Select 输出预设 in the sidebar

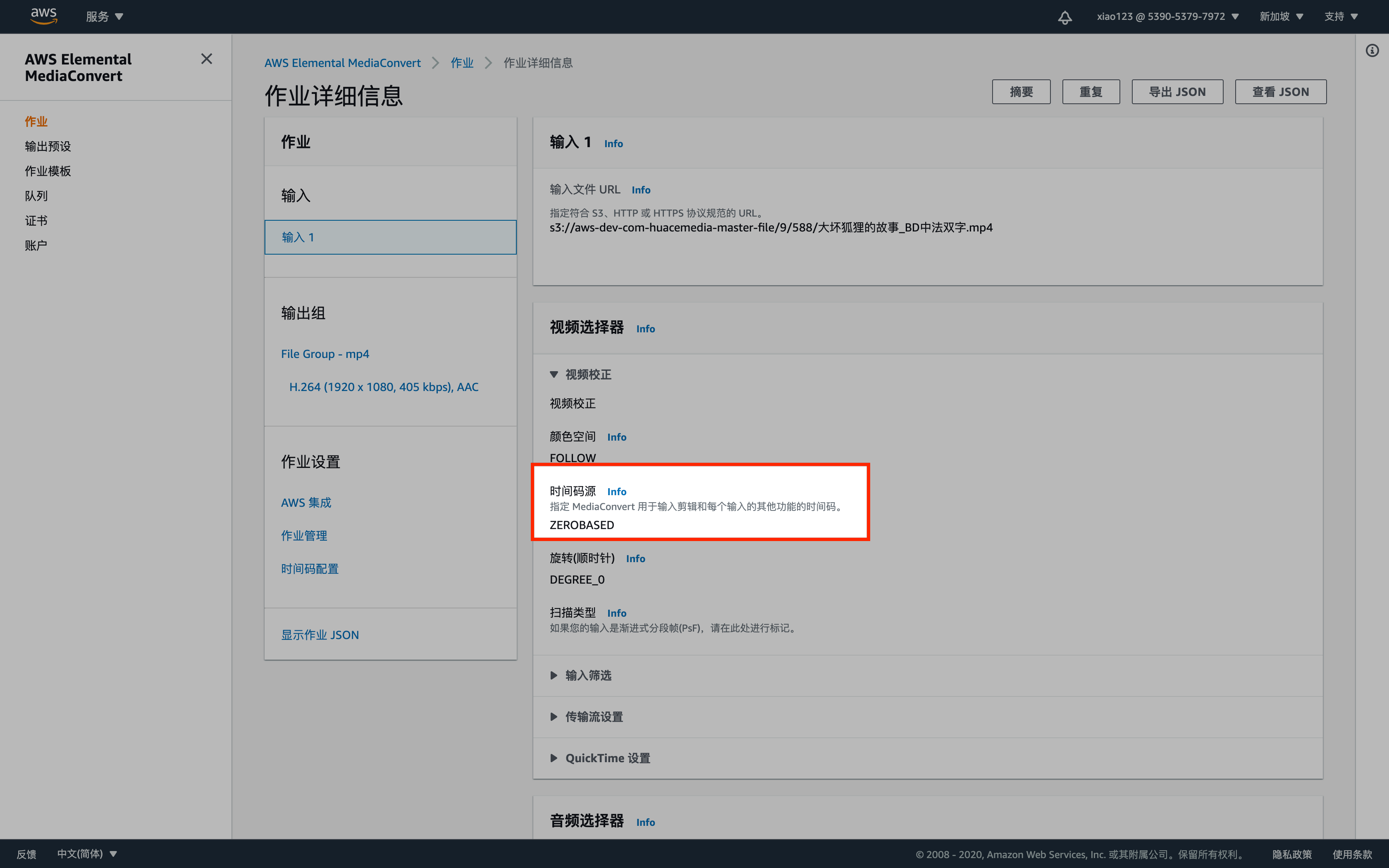[48, 146]
